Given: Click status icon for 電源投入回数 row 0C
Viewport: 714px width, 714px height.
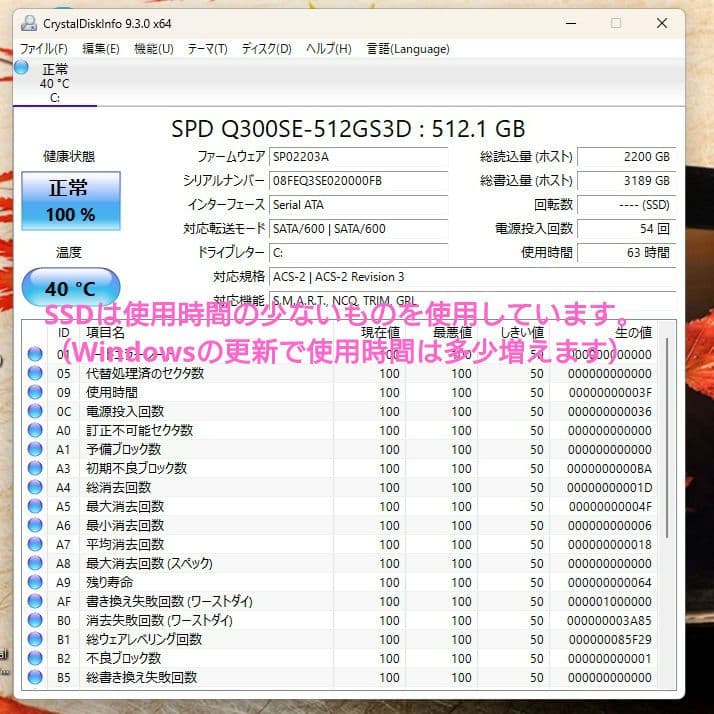Looking at the screenshot, I should click(35, 411).
